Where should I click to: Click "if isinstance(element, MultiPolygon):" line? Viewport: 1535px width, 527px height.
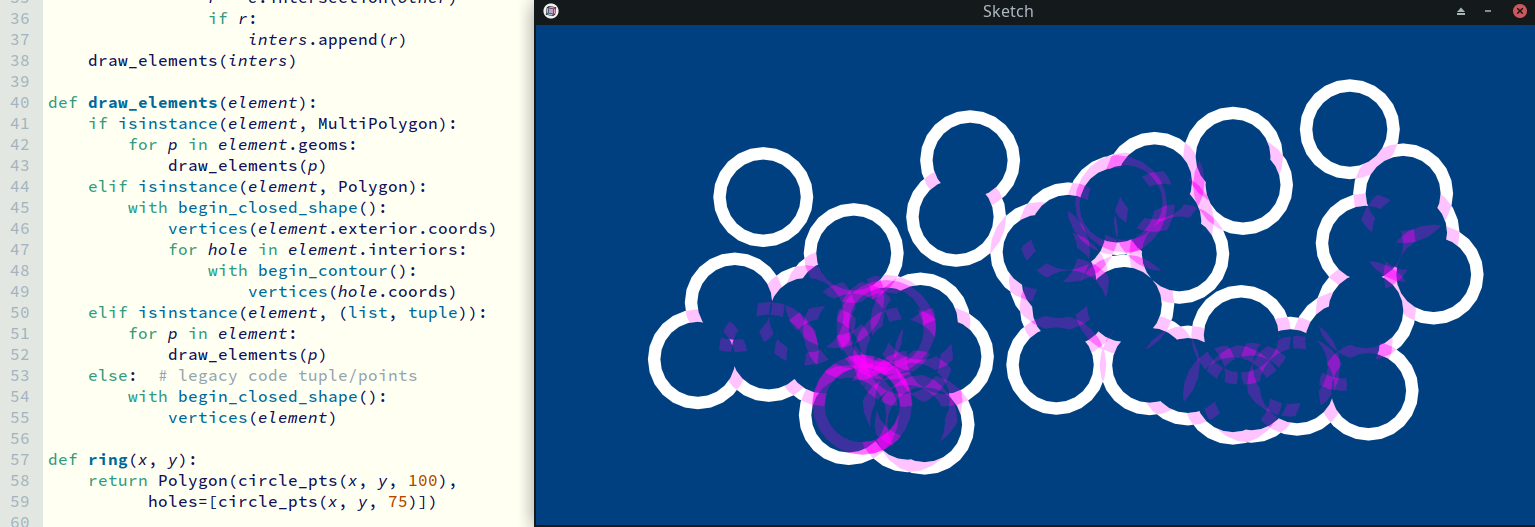click(x=272, y=124)
